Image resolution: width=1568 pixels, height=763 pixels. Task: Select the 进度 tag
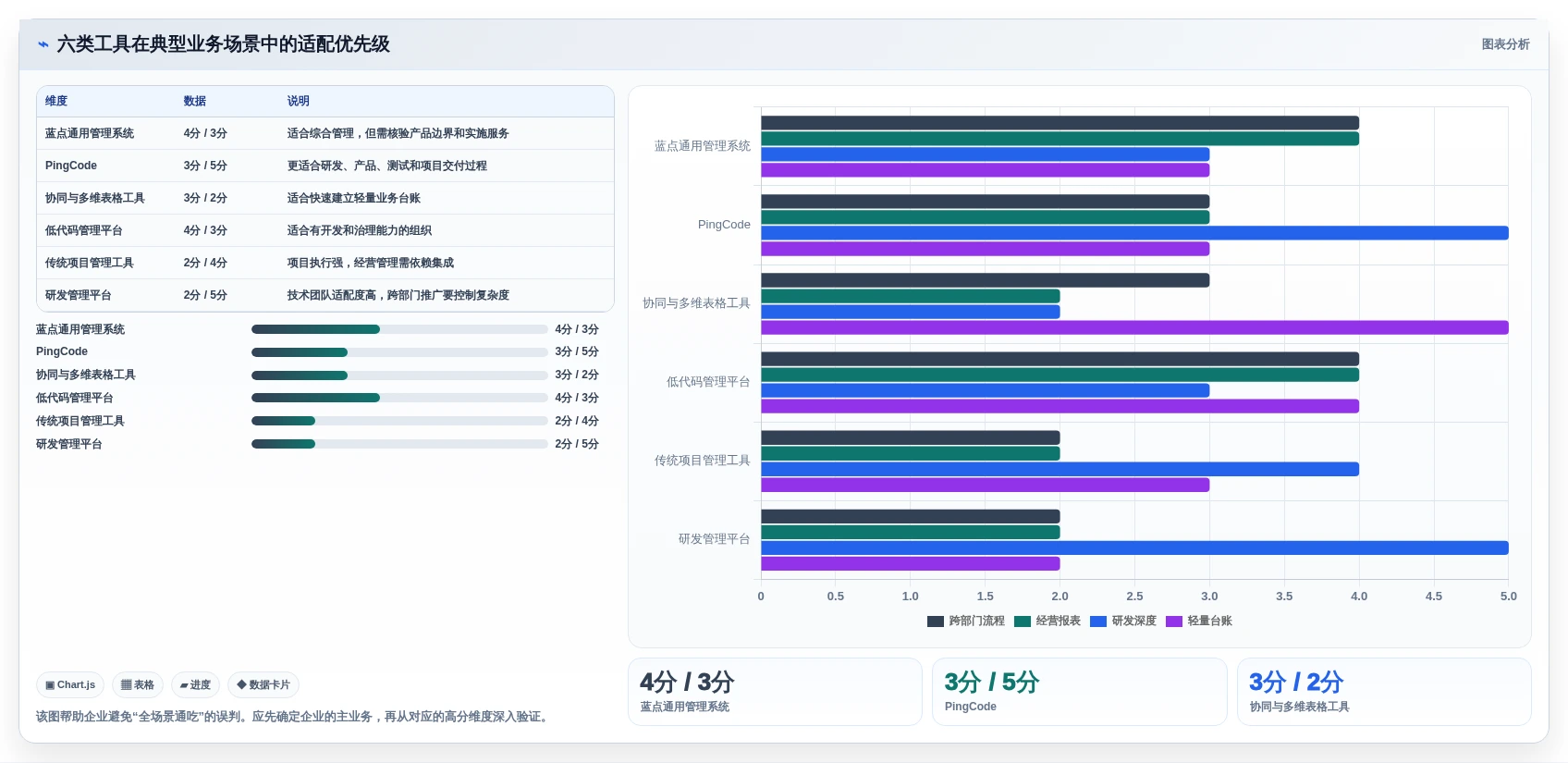pyautogui.click(x=195, y=685)
